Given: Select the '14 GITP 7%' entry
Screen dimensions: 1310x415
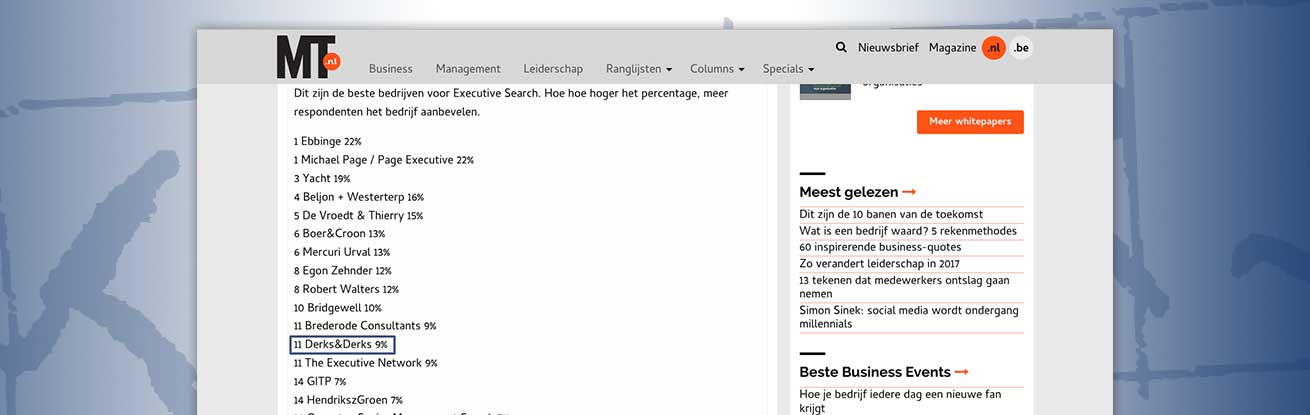Looking at the screenshot, I should click(320, 382).
